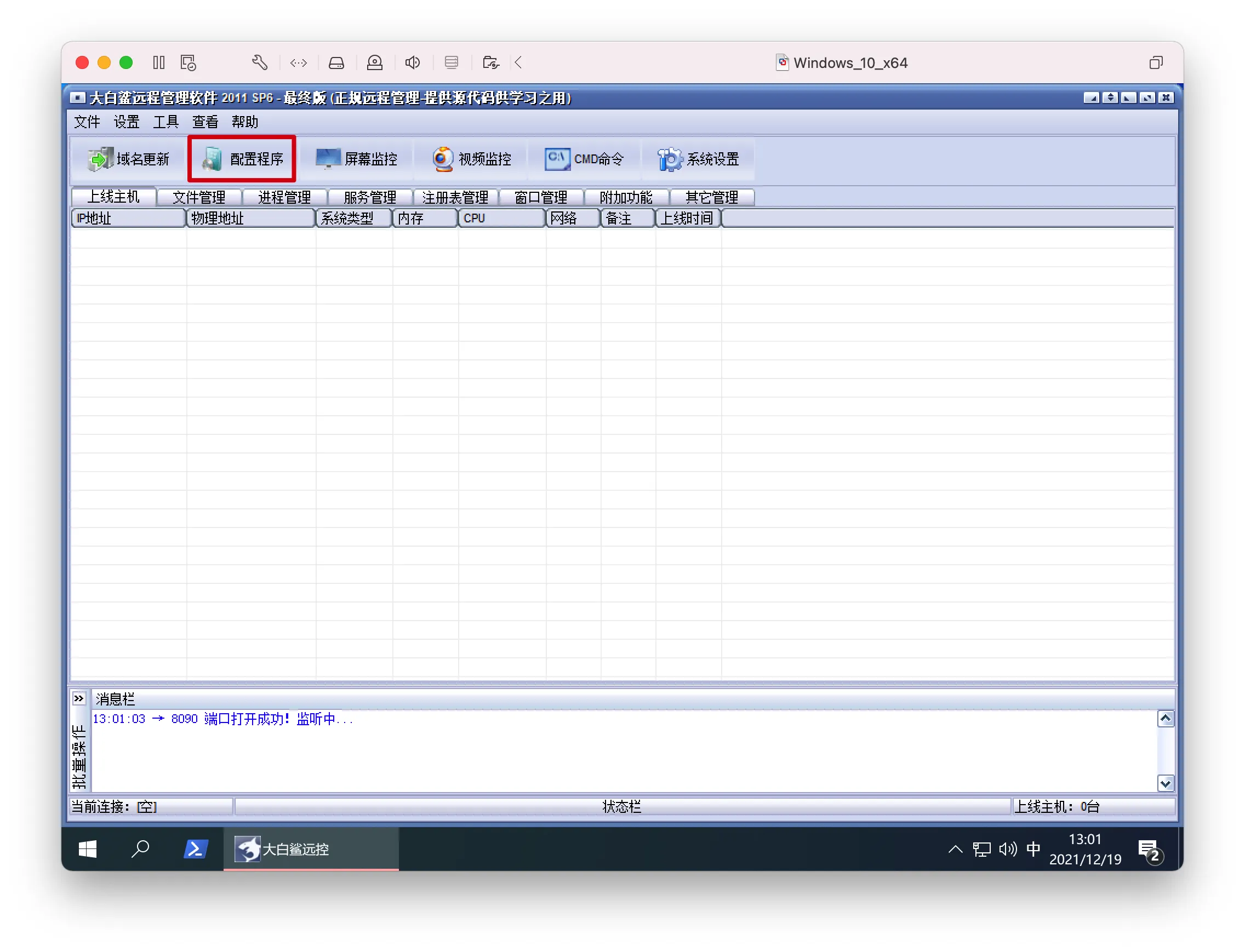The width and height of the screenshot is (1245, 952).
Task: Open the application system menu icon in title bar
Action: [x=78, y=98]
